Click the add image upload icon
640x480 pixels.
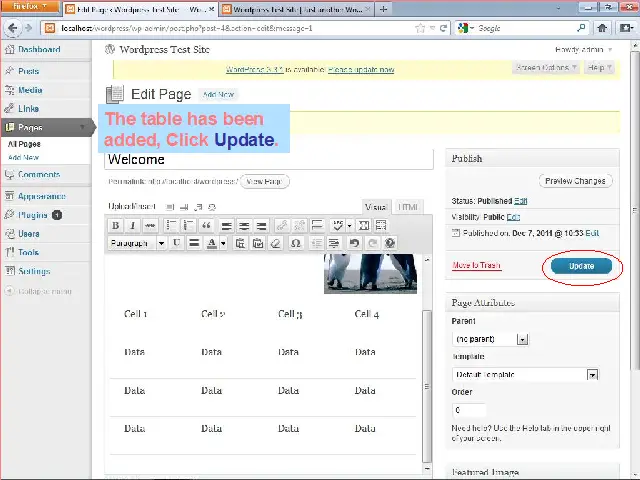170,207
